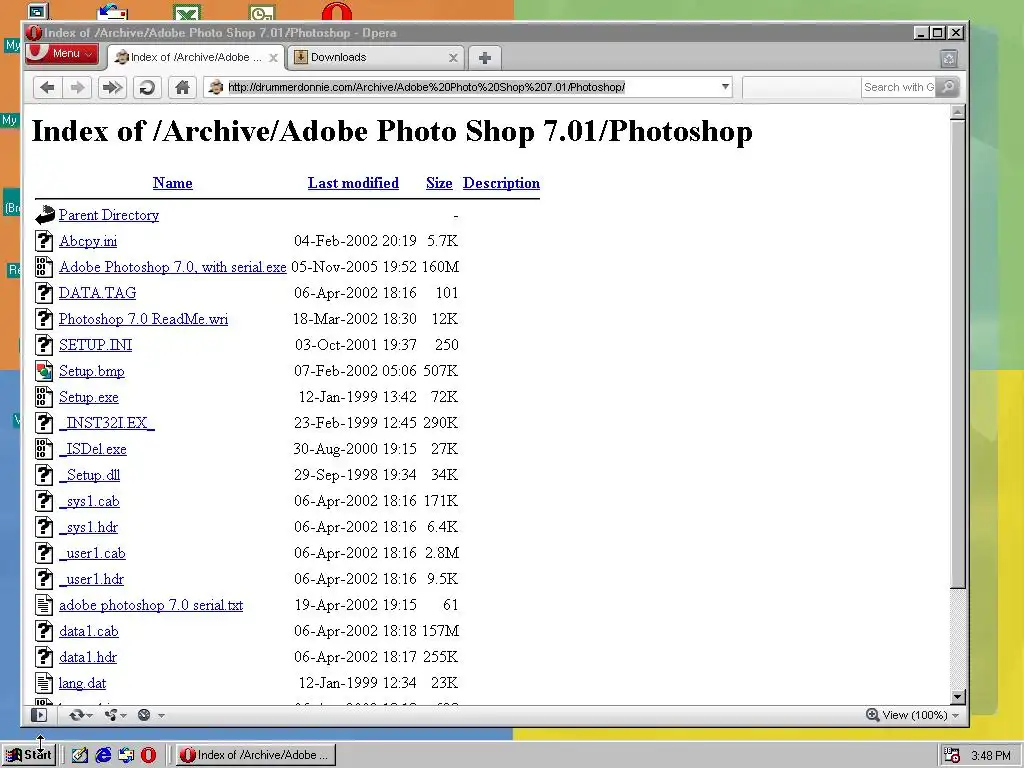Open the closed tabs trash icon
Image resolution: width=1024 pixels, height=768 pixels.
(949, 59)
